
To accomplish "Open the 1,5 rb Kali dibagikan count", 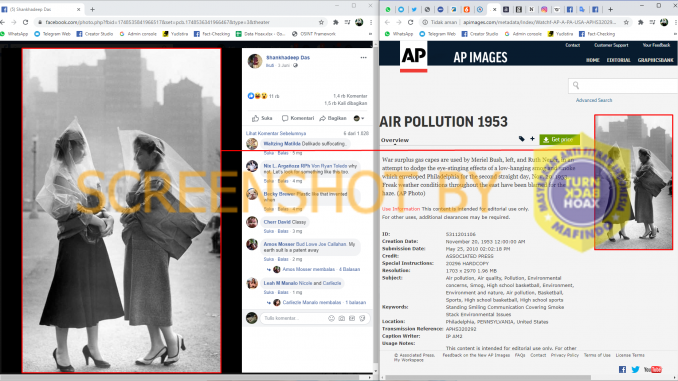I will click(x=346, y=103).
